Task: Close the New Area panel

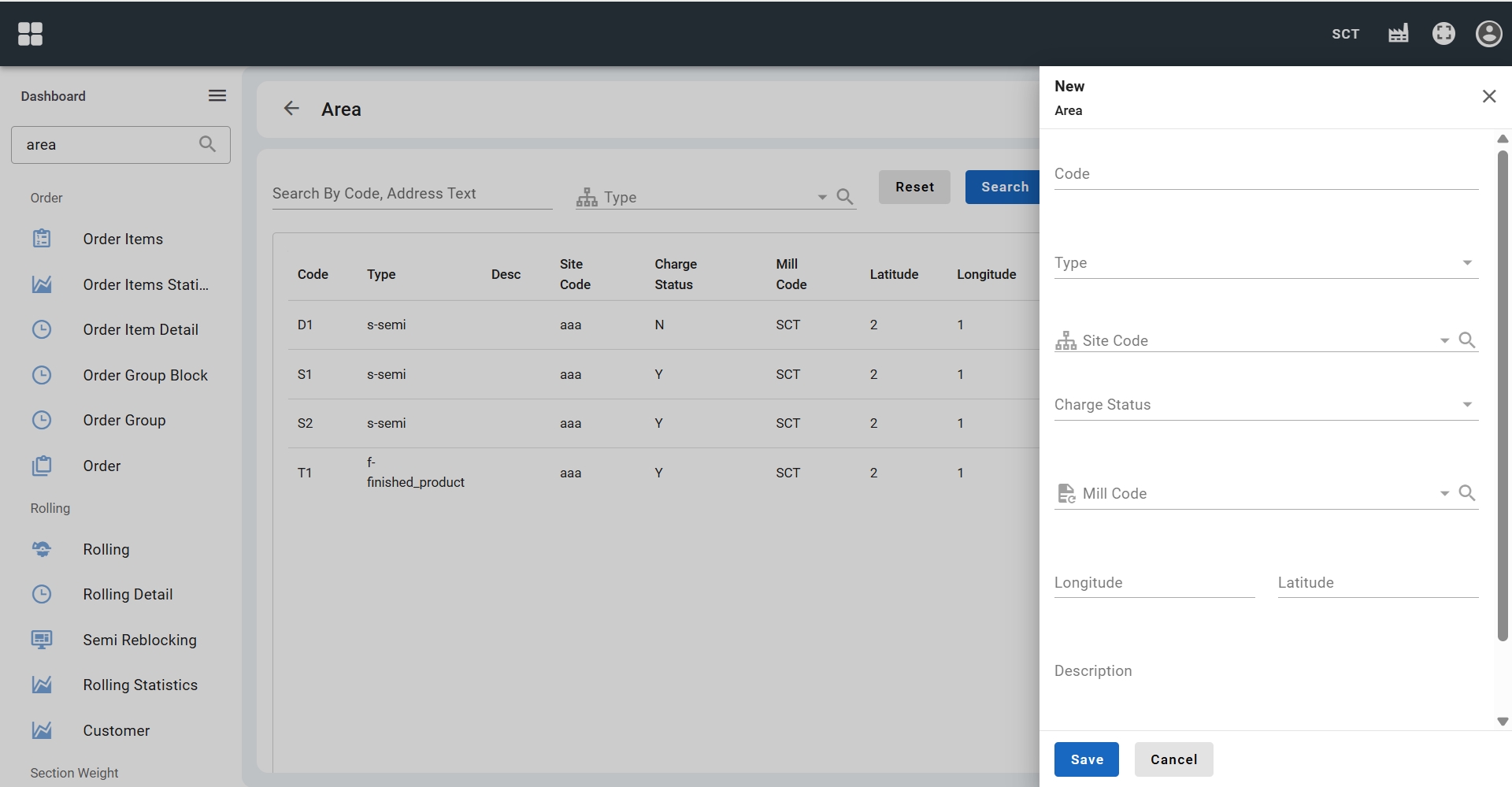Action: 1488,96
